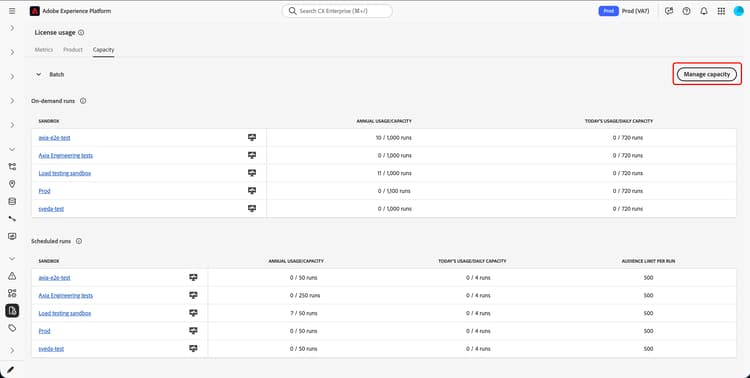Click the '11 / 1,000 runs' cell
Viewport: 750px width, 378px height.
pos(394,173)
